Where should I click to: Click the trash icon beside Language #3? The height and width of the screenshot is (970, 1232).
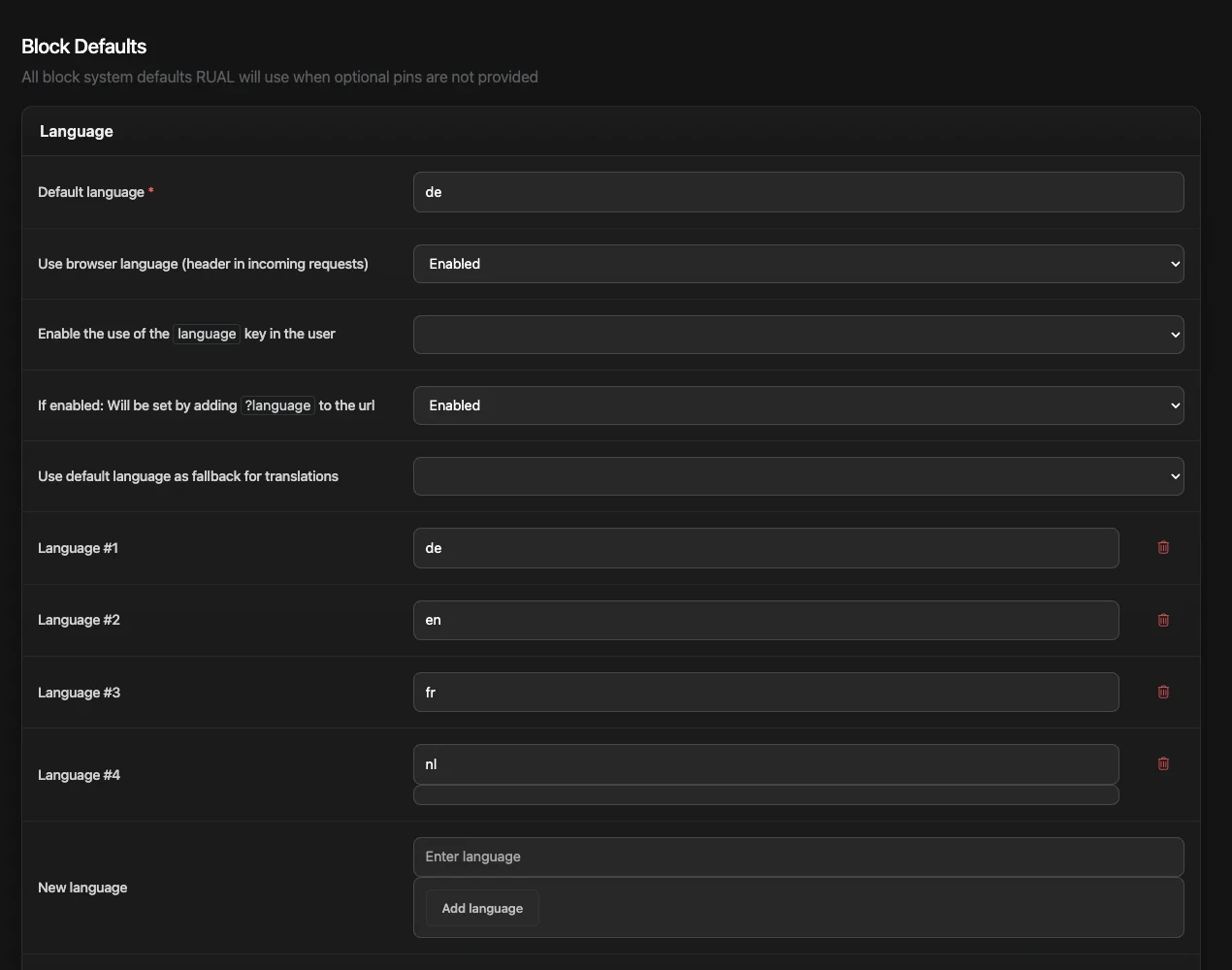click(1163, 692)
